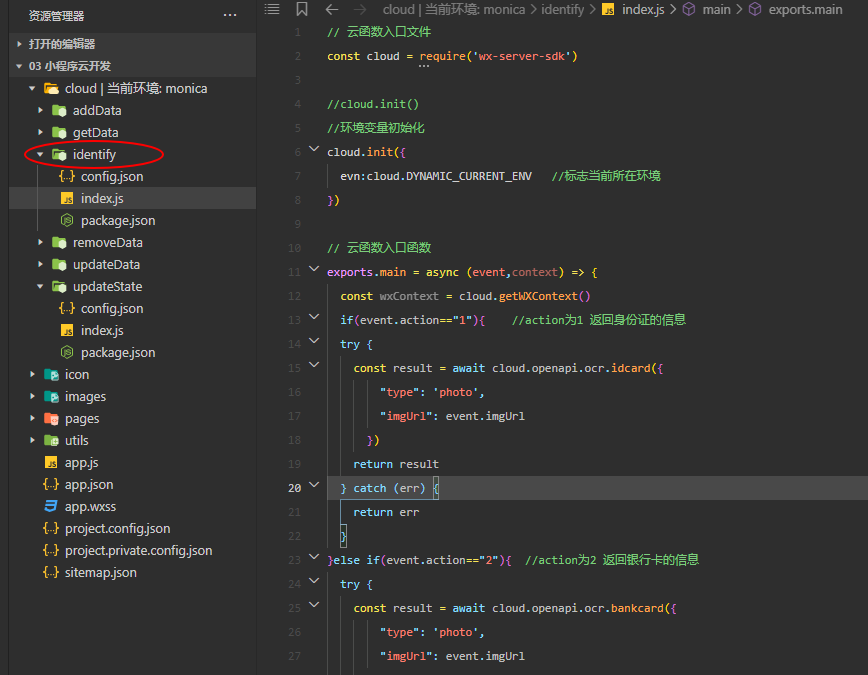Expand the images folder arrow
The height and width of the screenshot is (675, 868).
[x=32, y=396]
